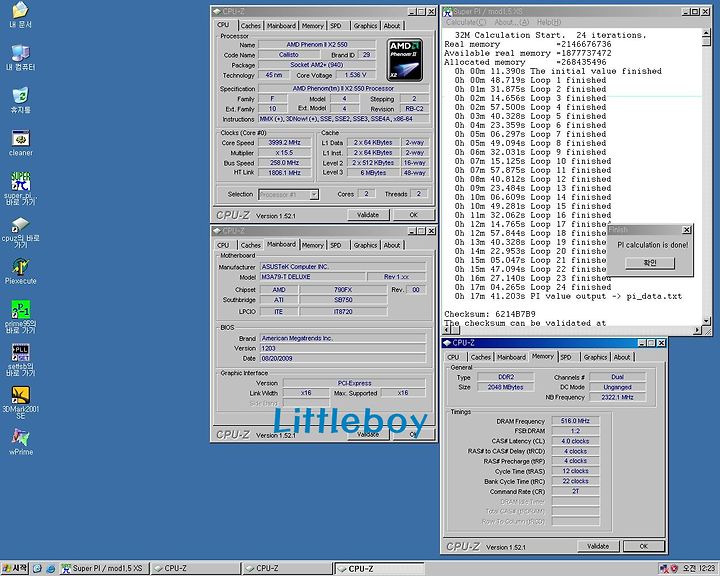Open the 시작 Start button
Image resolution: width=720 pixels, height=576 pixels.
[x=15, y=569]
